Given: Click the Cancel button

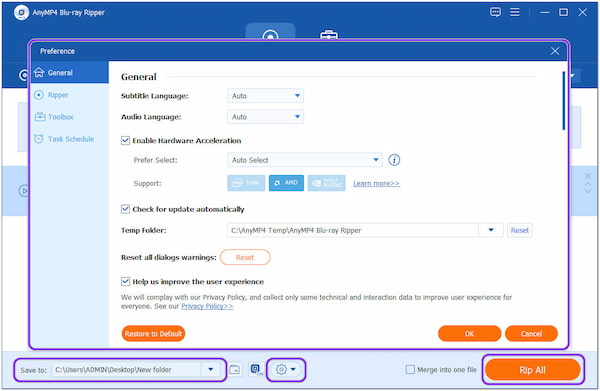Looking at the screenshot, I should coord(531,334).
